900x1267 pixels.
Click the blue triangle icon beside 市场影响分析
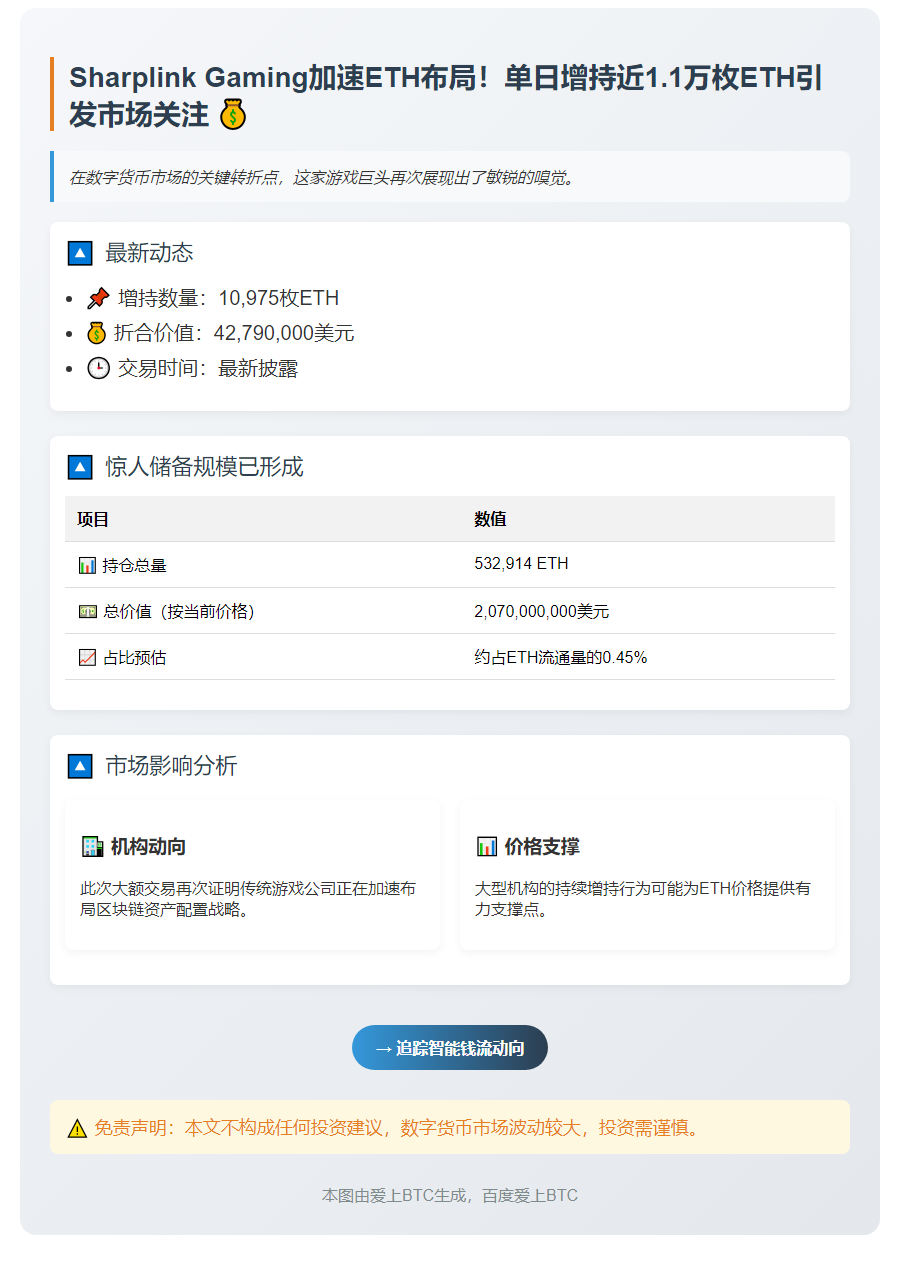tap(80, 766)
